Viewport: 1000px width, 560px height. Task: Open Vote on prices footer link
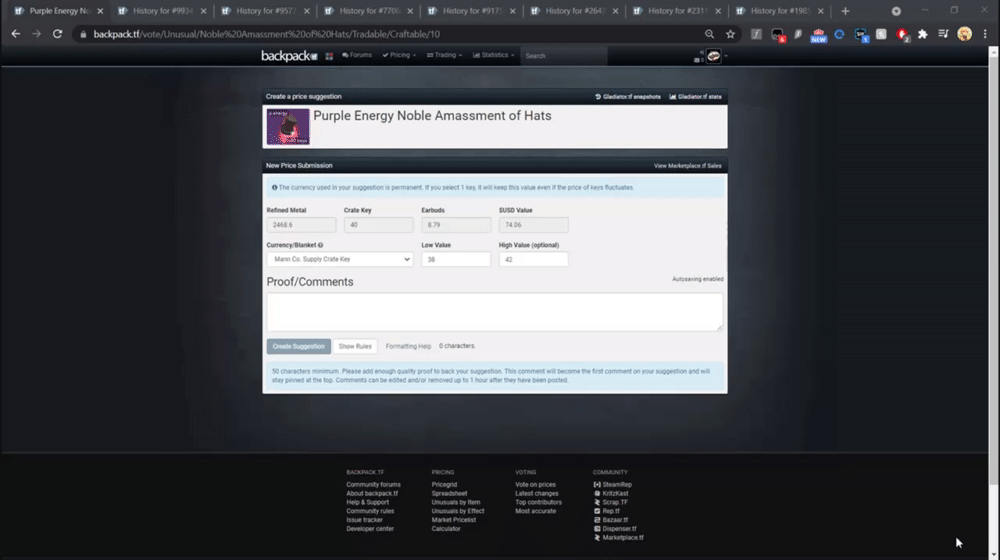[535, 485]
